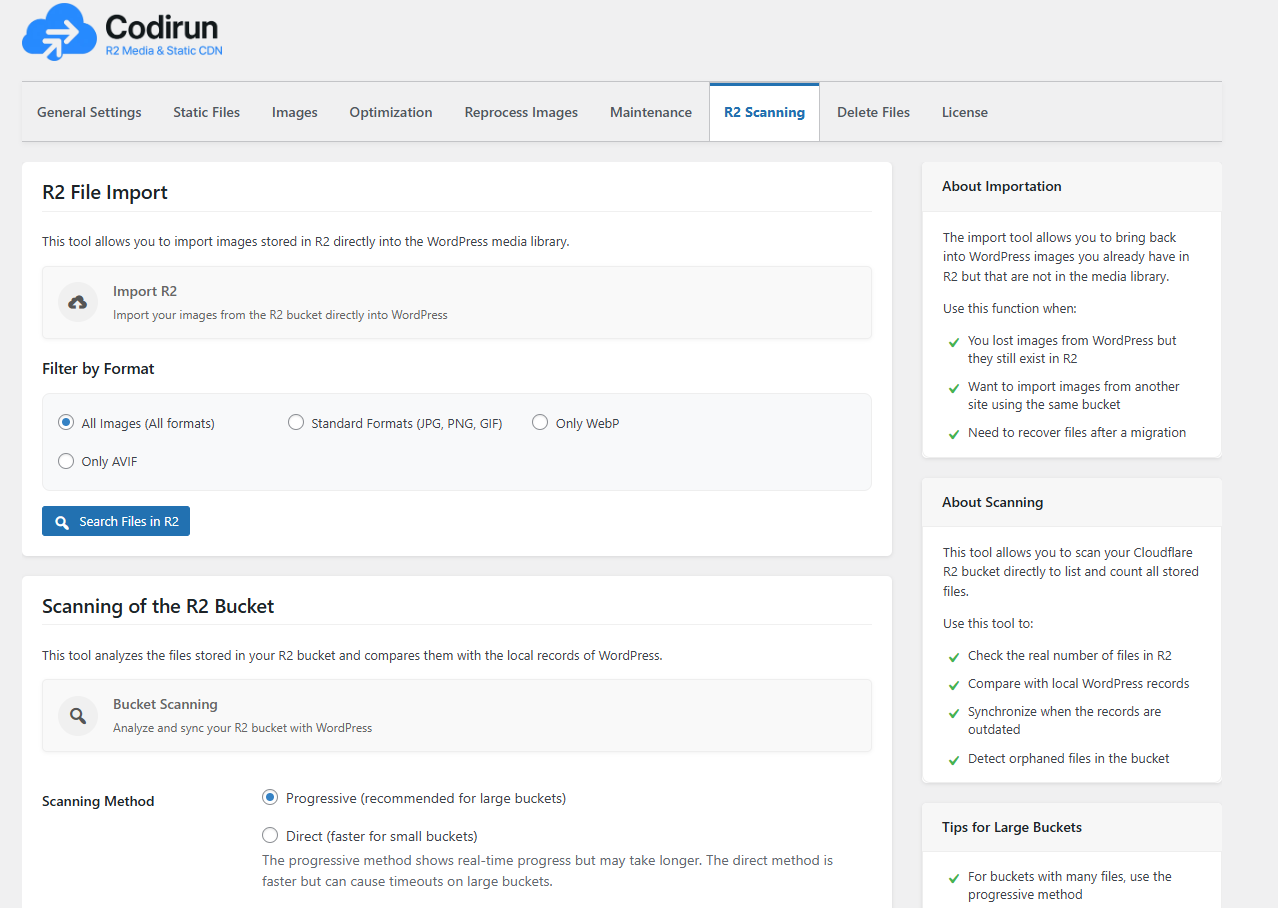Viewport: 1278px width, 908px height.
Task: Switch to the Static Files tab
Action: tap(206, 112)
